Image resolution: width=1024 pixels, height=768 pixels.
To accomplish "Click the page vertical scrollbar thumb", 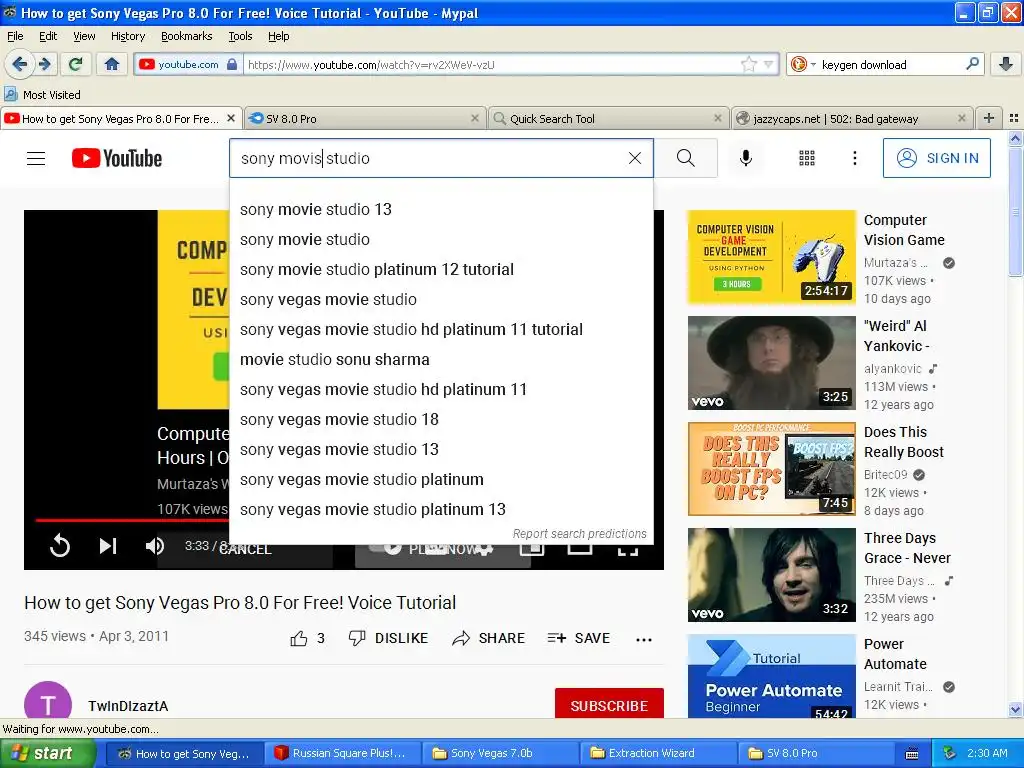I will (1015, 212).
